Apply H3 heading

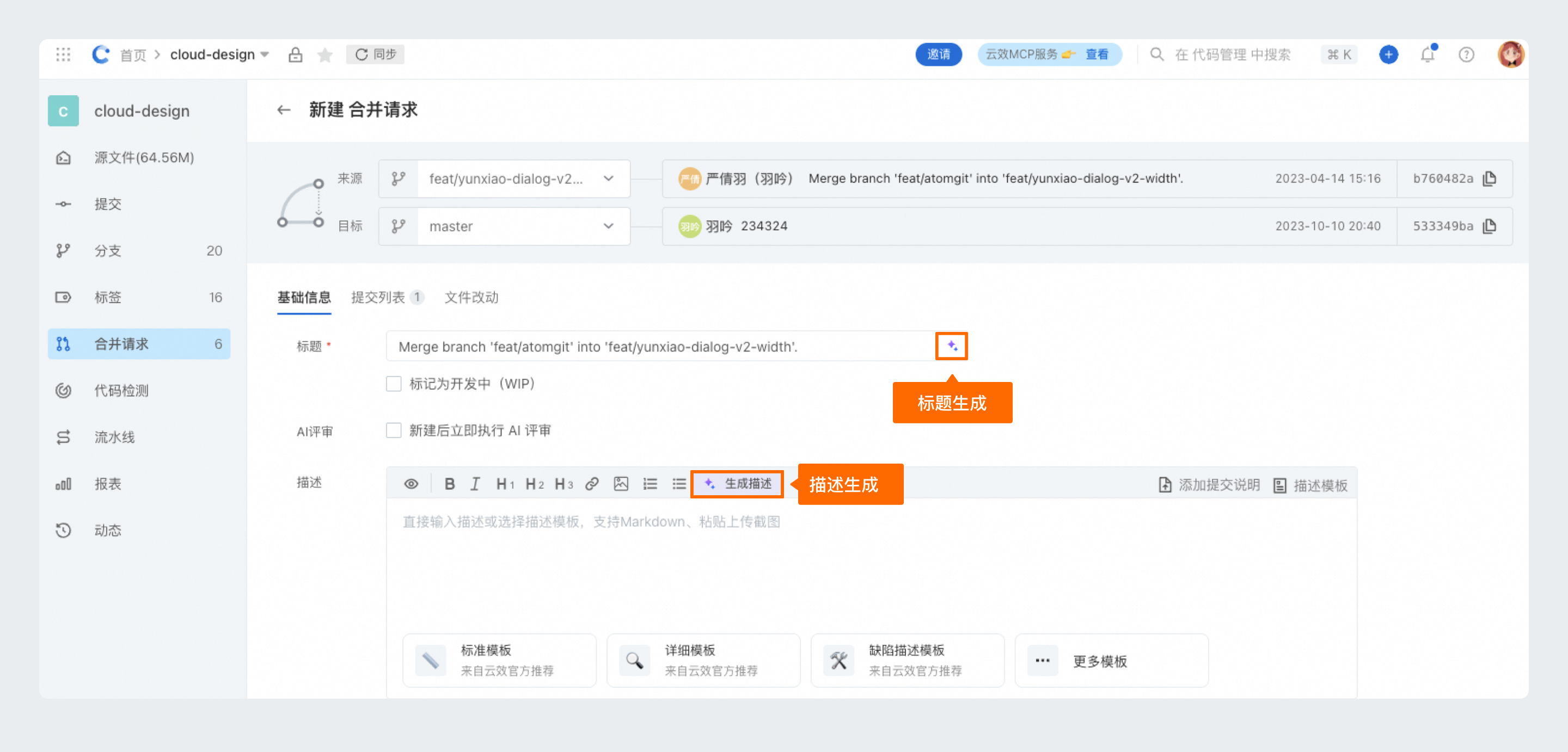tap(563, 484)
